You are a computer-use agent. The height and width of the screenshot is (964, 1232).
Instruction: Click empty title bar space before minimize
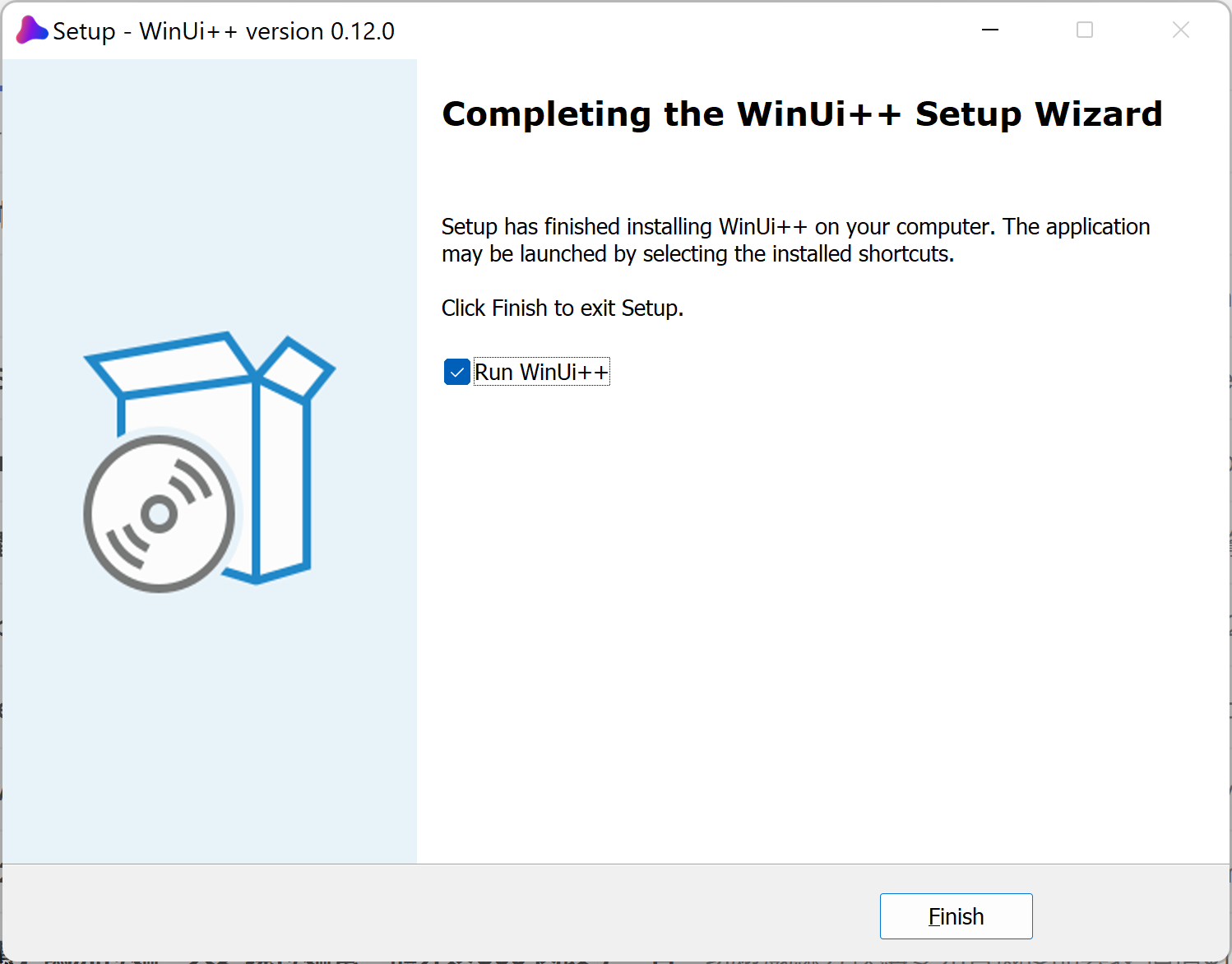click(x=683, y=30)
